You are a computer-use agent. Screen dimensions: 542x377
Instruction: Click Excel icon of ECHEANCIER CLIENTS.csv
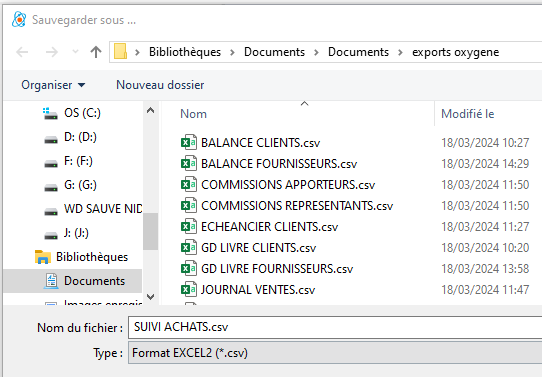(x=189, y=227)
